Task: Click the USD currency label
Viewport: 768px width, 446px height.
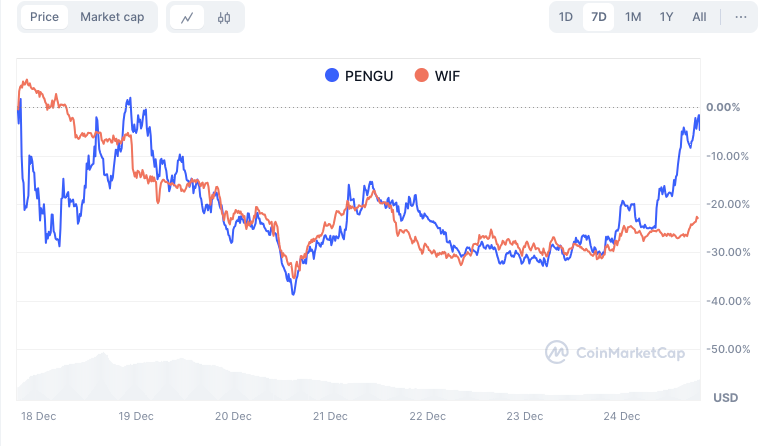Action: pyautogui.click(x=726, y=398)
